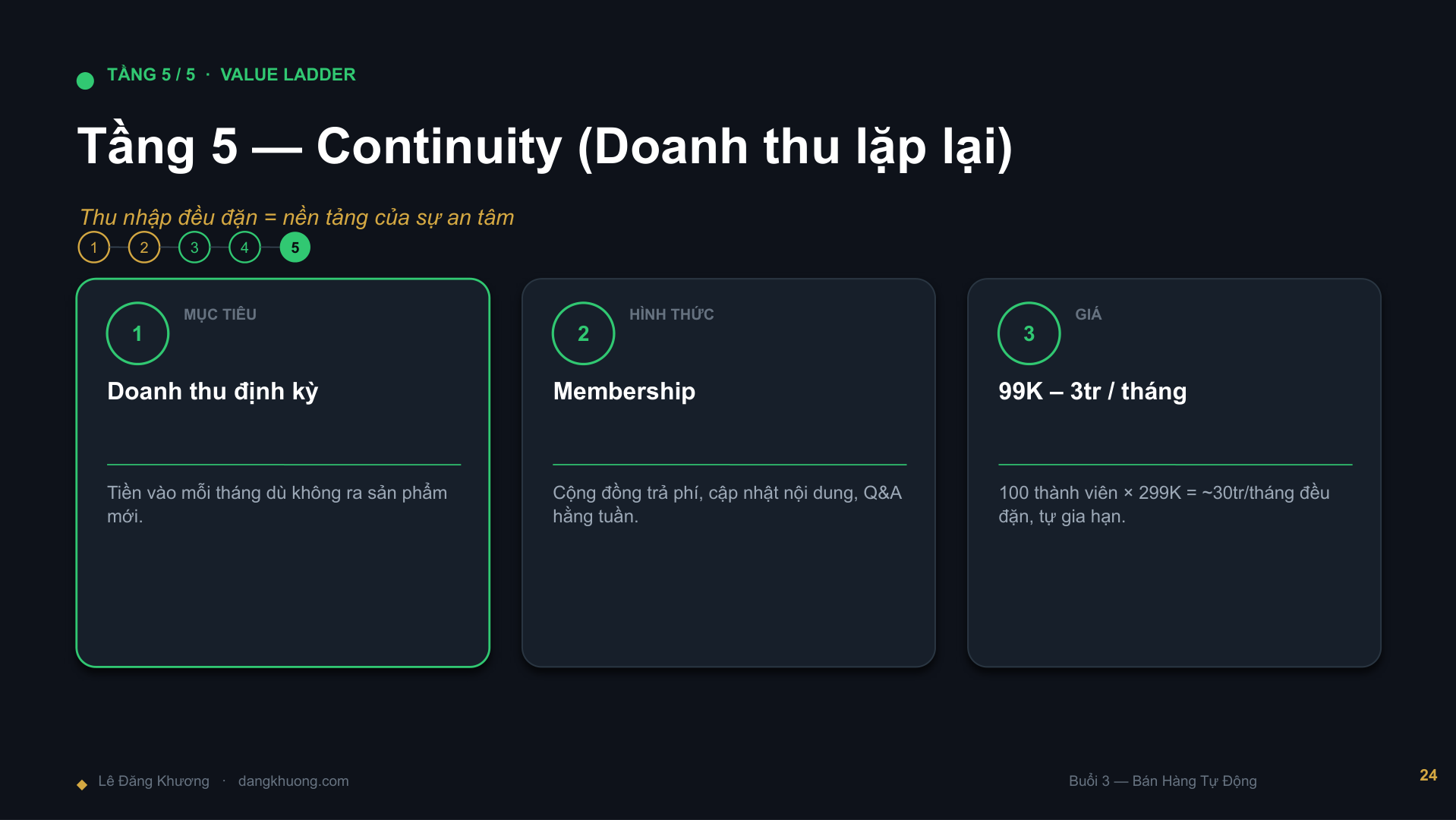The image size is (1456, 820).
Task: Click page number 24
Action: (1428, 775)
